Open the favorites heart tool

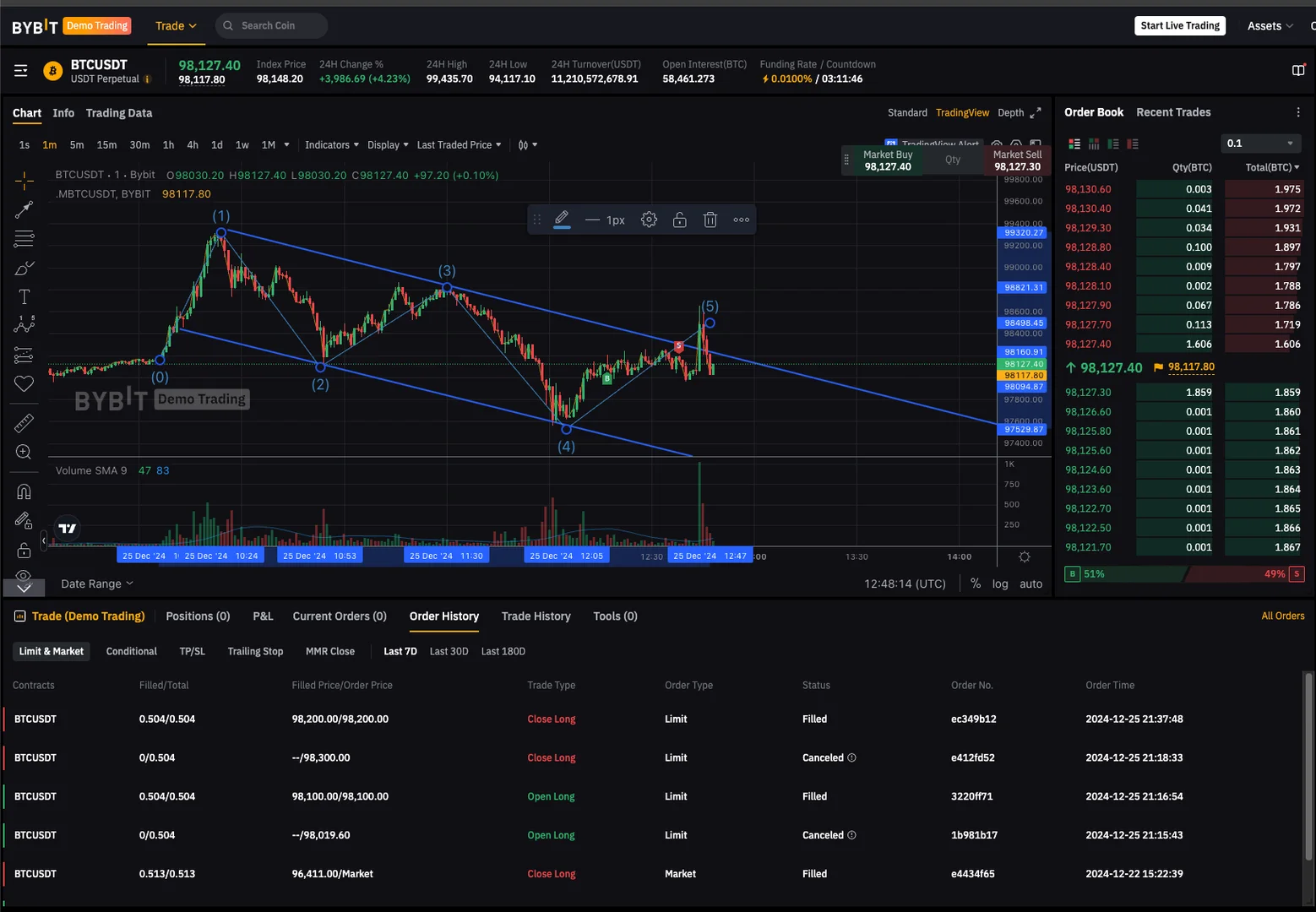point(24,384)
